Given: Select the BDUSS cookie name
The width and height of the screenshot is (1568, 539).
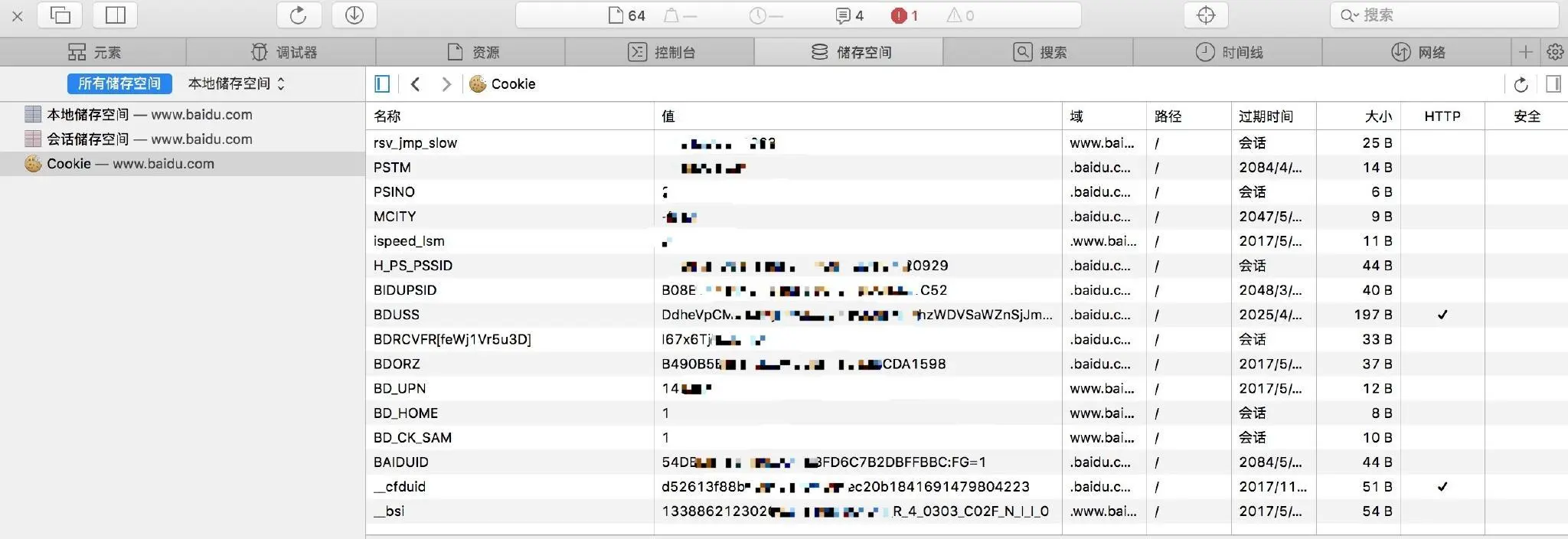Looking at the screenshot, I should tap(397, 314).
